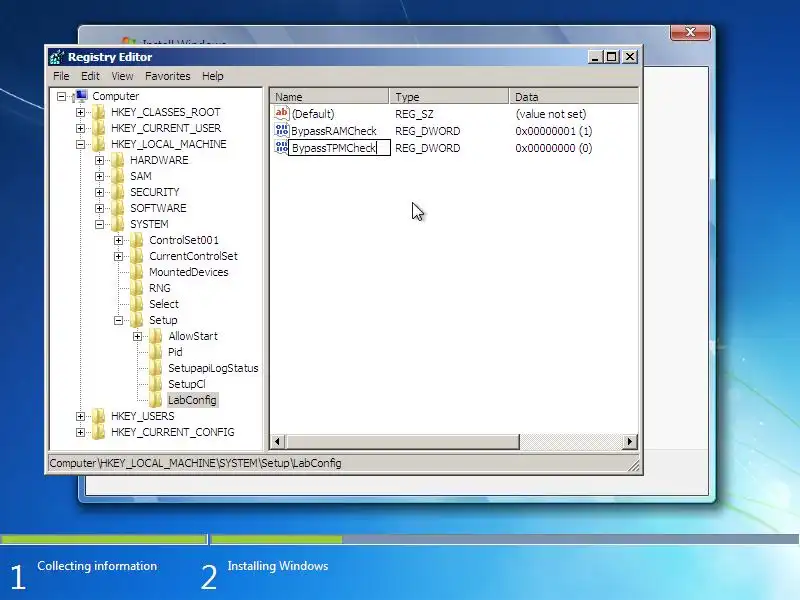Expand CurrentControlSet key
800x600 pixels.
click(118, 256)
